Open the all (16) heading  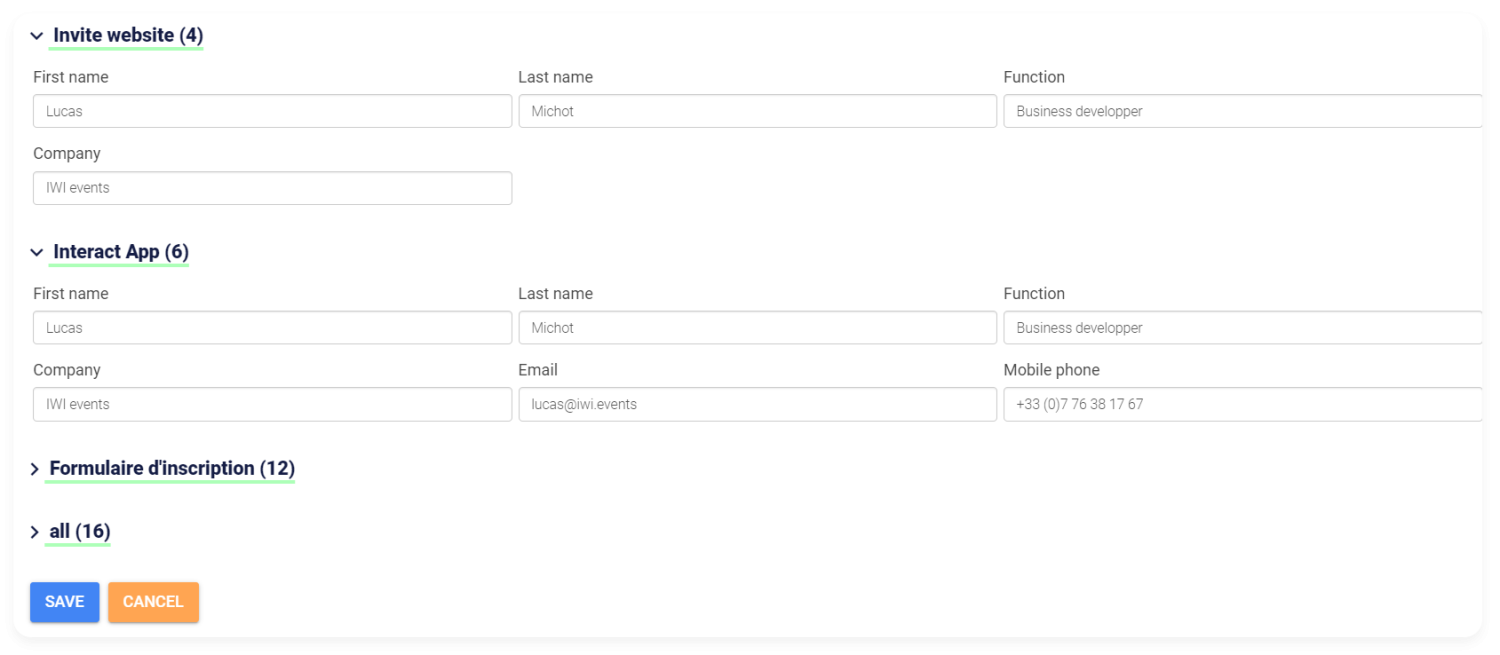(80, 531)
